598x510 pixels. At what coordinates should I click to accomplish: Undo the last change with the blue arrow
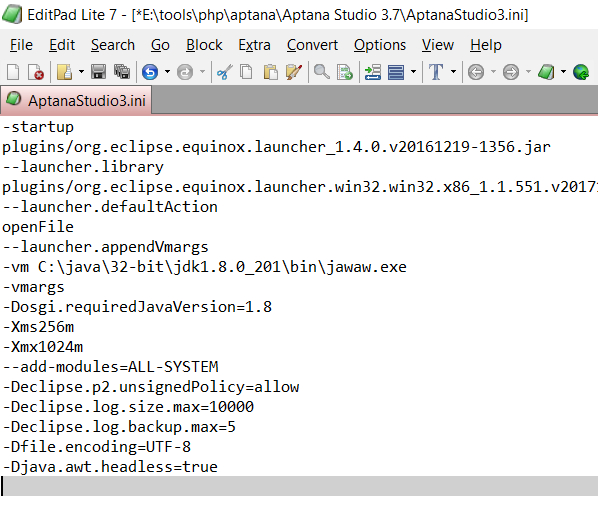pyautogui.click(x=150, y=72)
